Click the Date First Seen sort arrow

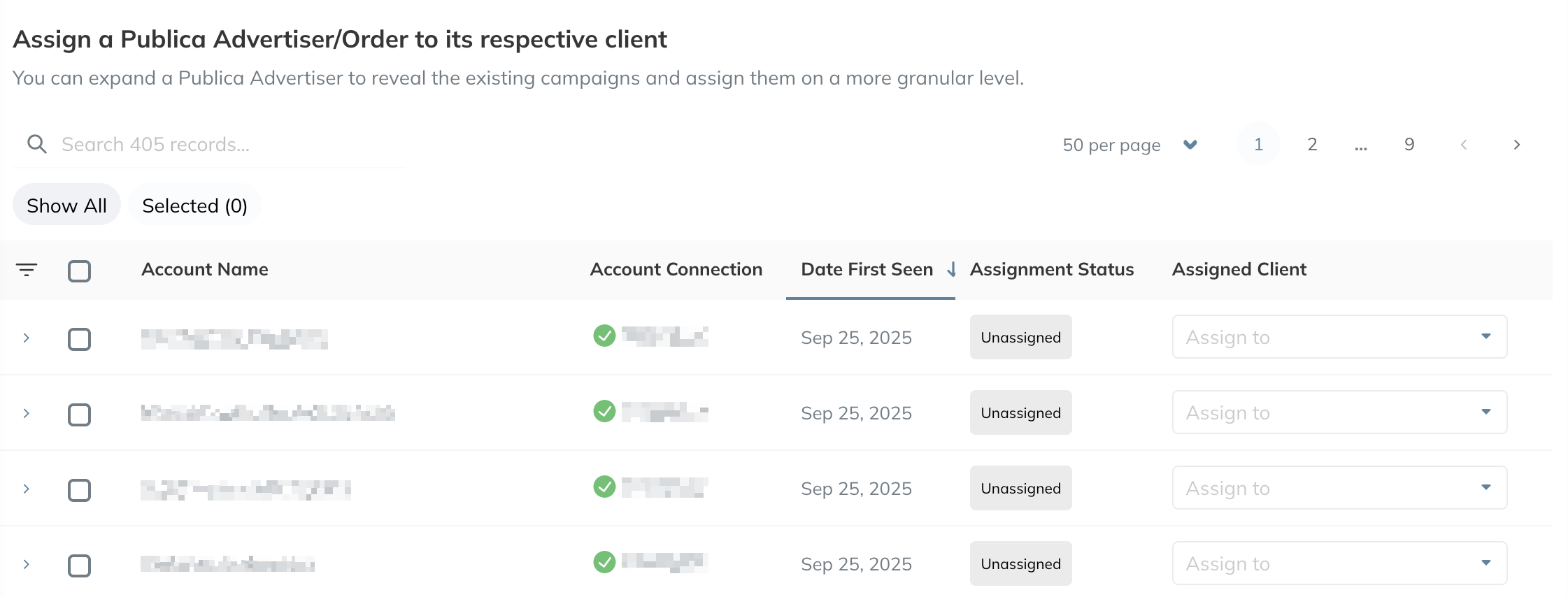coord(951,269)
